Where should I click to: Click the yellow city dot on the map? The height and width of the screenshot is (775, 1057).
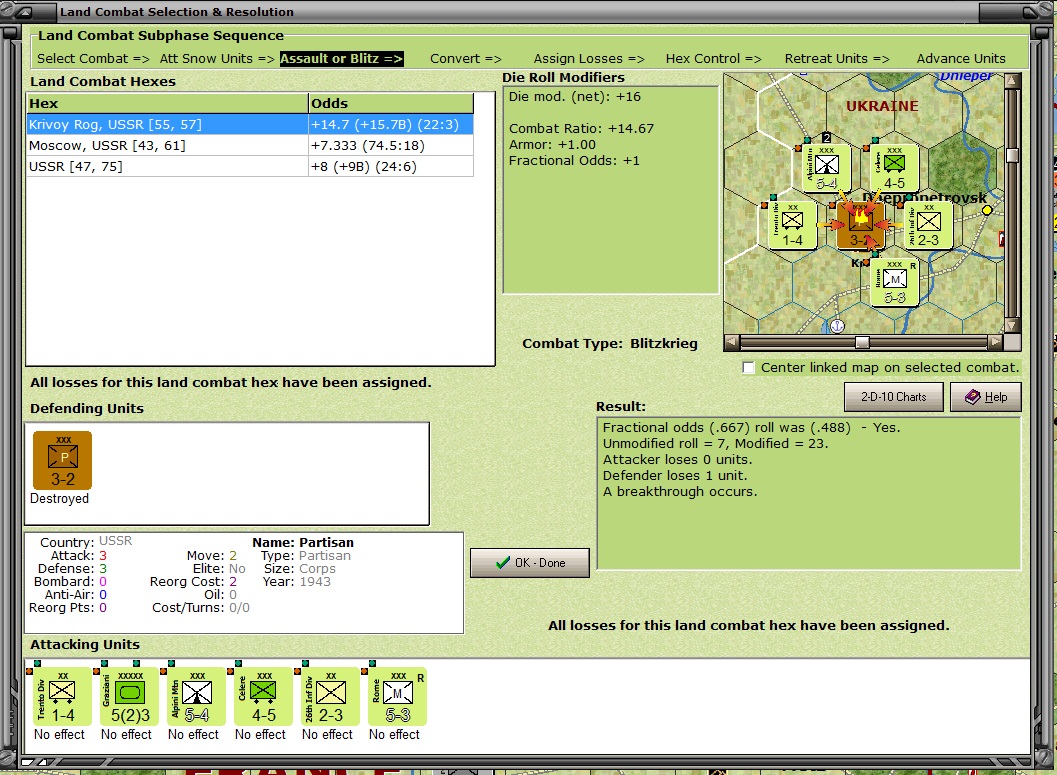click(x=987, y=210)
